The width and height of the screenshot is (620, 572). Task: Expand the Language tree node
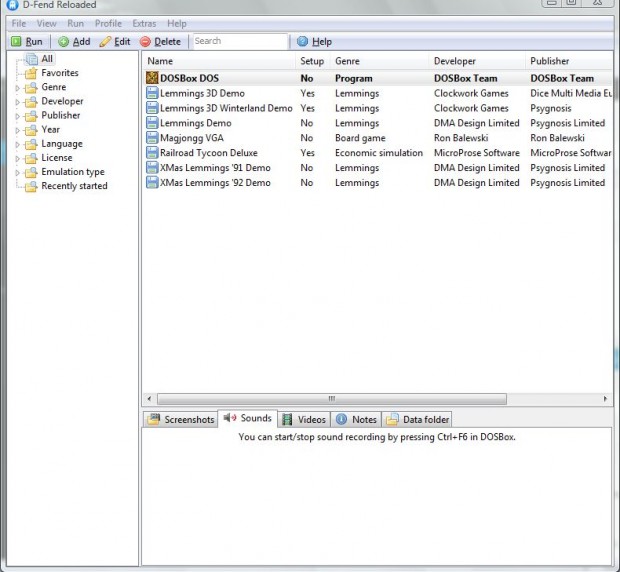(x=17, y=144)
